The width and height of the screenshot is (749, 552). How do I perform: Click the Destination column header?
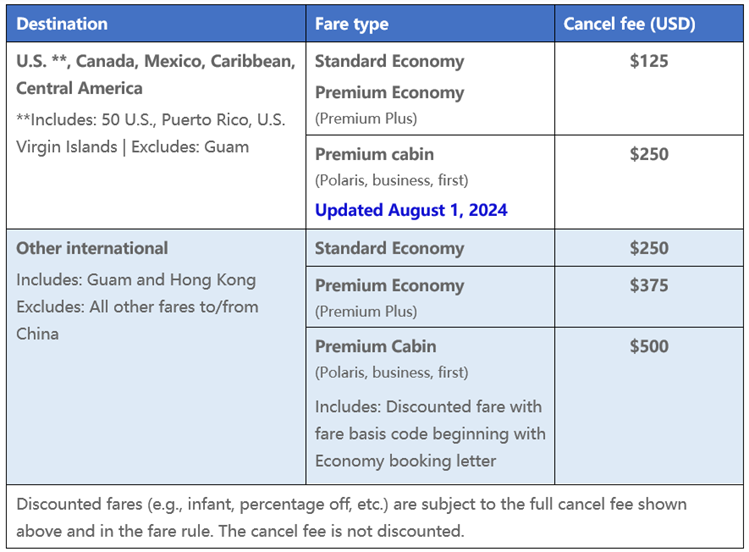[62, 23]
